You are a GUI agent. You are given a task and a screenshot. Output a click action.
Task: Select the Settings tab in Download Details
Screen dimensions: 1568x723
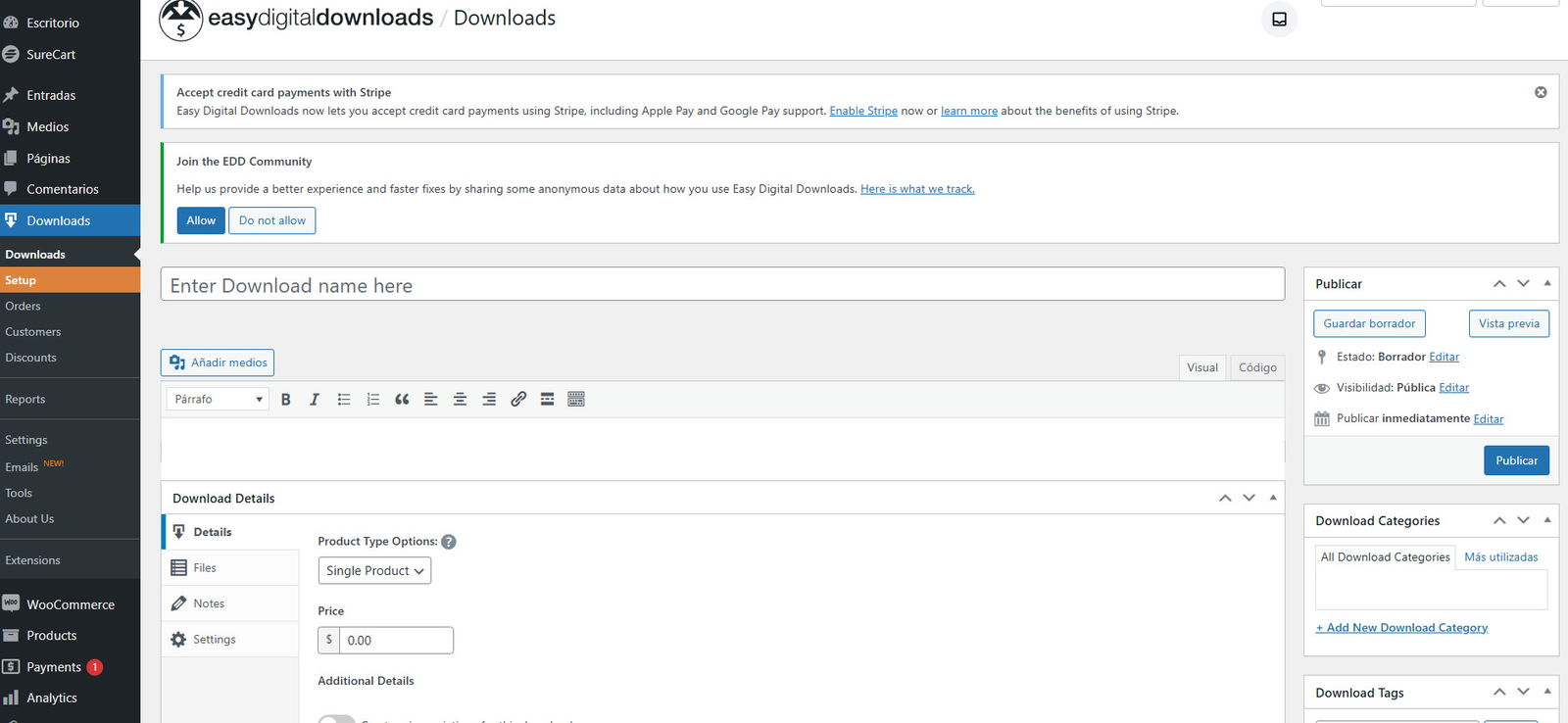(x=230, y=640)
